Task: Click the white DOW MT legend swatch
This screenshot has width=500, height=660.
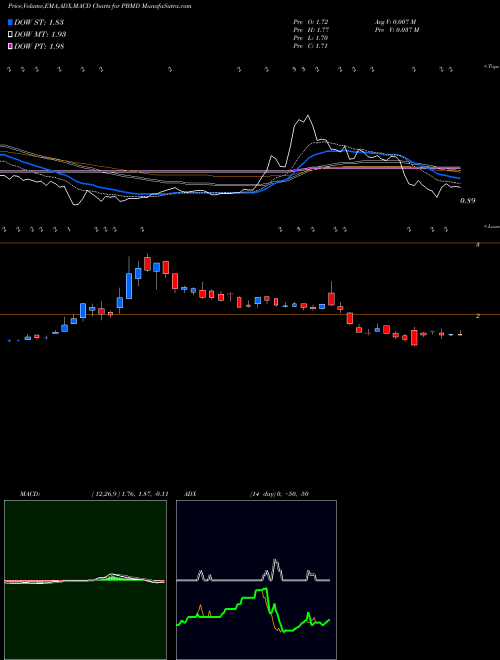Action: 10,35
